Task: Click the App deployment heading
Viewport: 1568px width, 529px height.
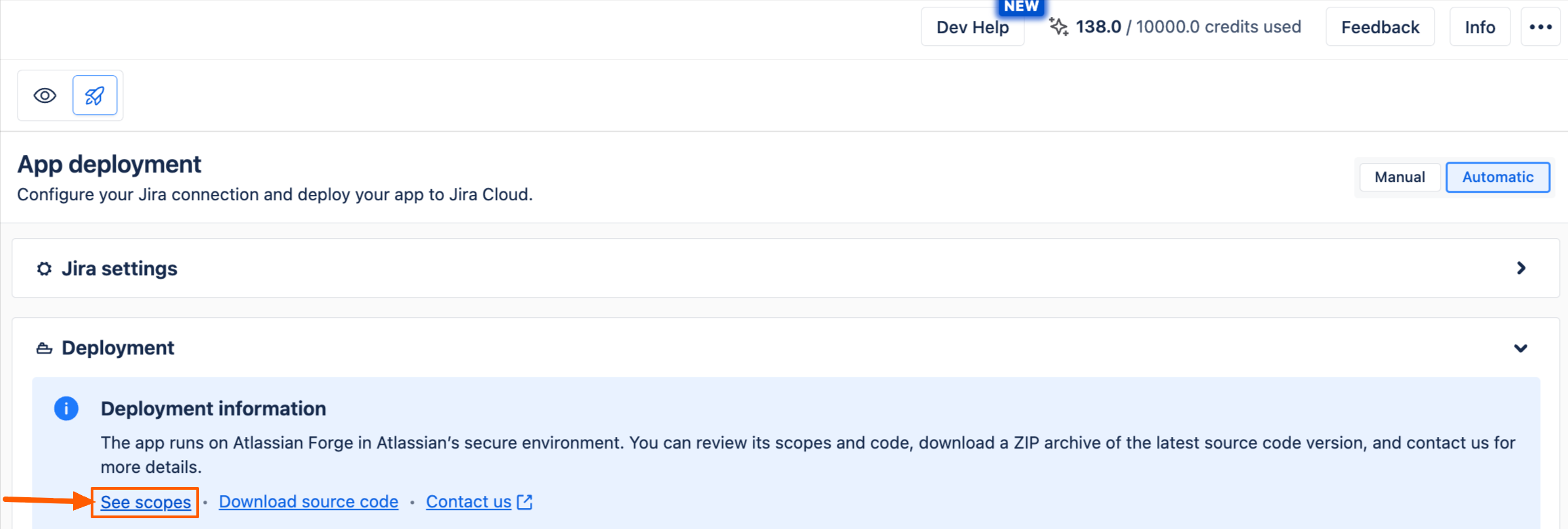Action: pyautogui.click(x=109, y=164)
